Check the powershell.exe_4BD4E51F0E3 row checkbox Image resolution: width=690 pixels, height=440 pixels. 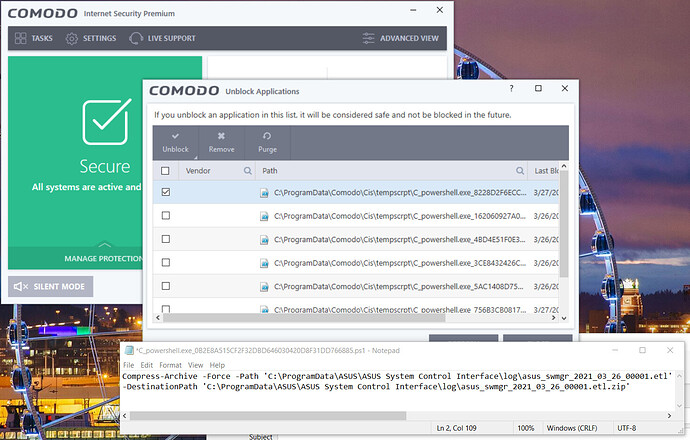pos(166,240)
